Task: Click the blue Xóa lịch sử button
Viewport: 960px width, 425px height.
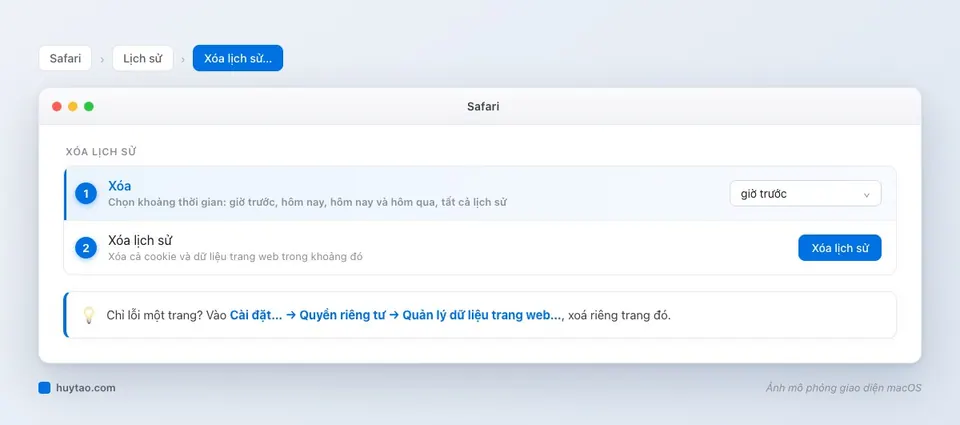Action: [839, 248]
